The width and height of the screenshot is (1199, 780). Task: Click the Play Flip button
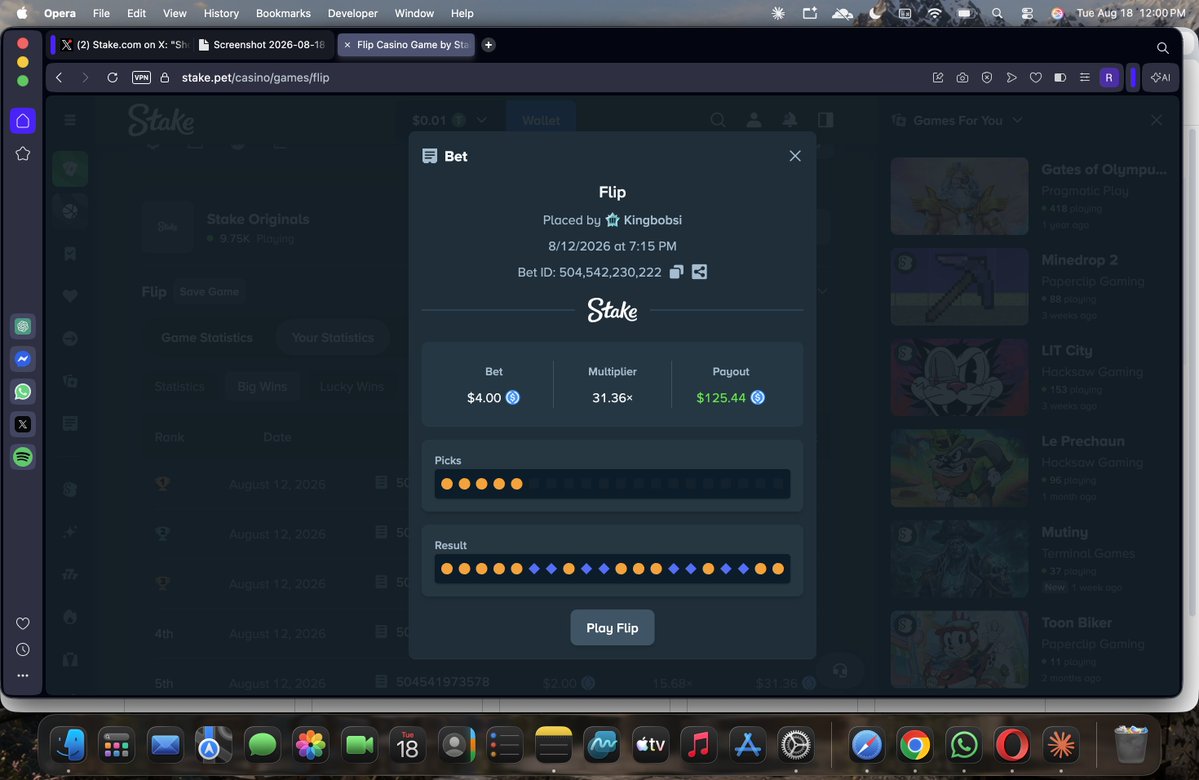coord(612,628)
